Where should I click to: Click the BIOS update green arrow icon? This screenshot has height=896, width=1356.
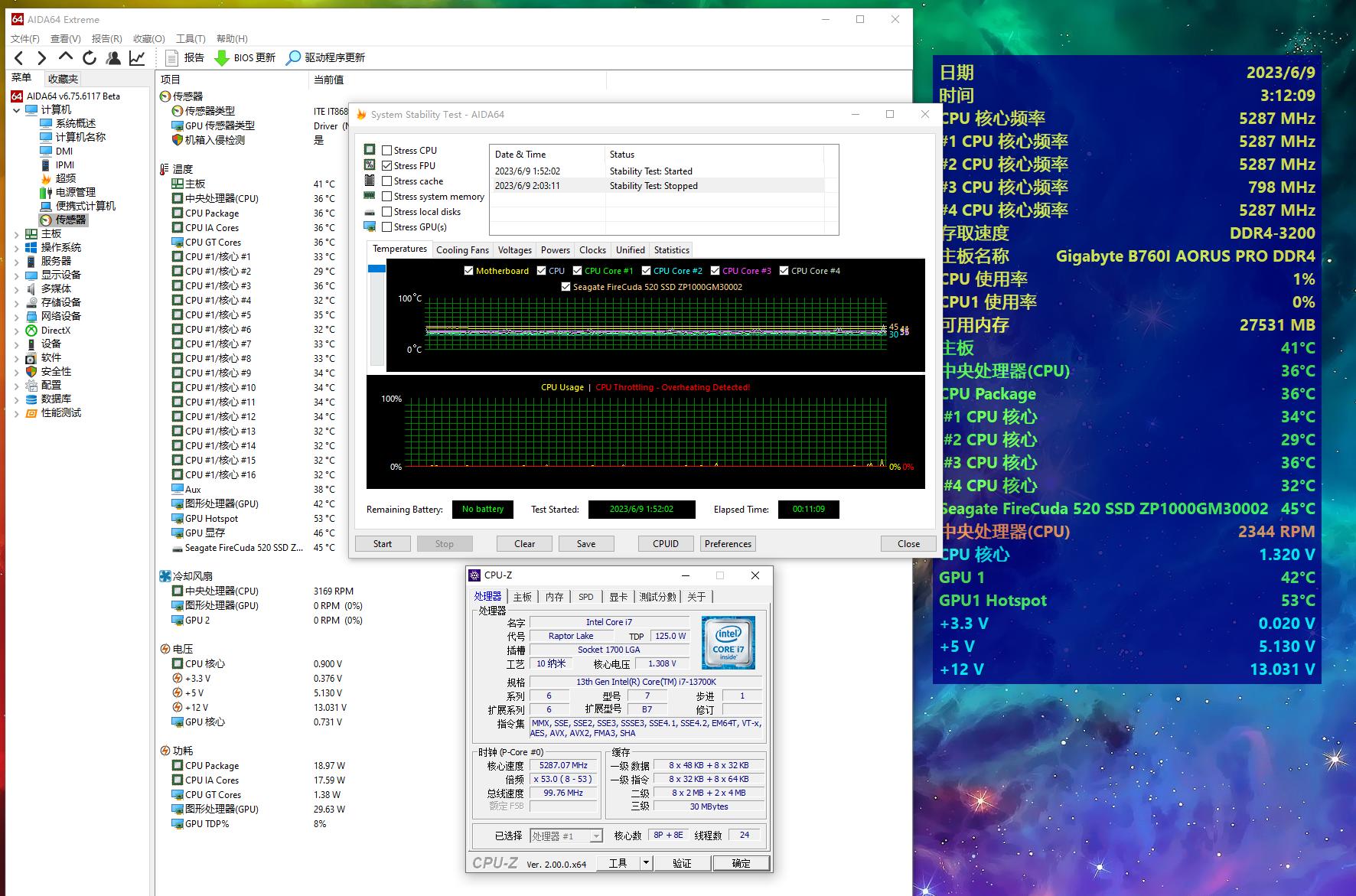(222, 57)
